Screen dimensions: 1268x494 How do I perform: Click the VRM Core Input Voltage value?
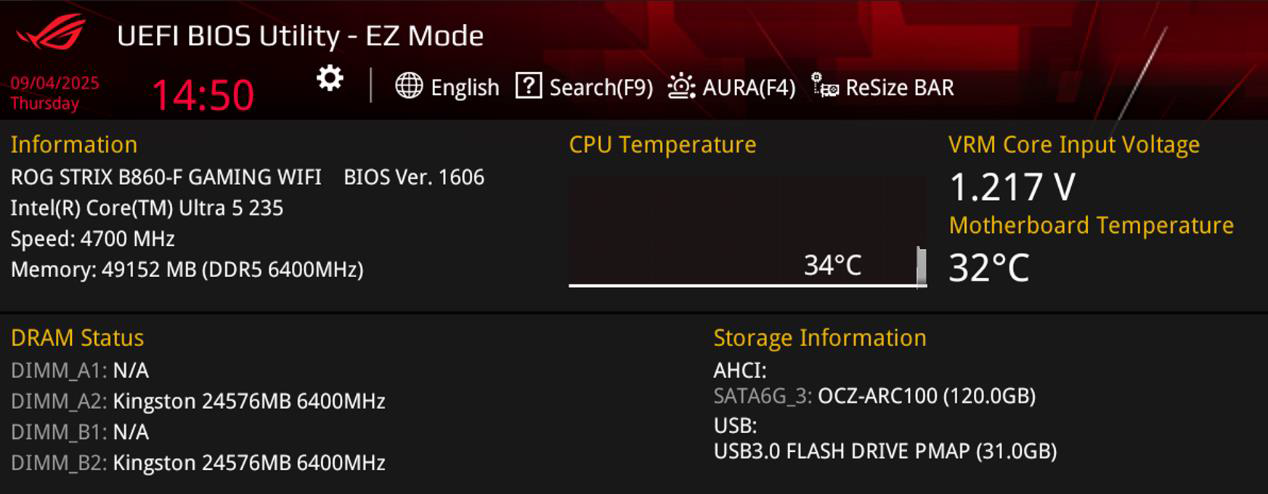(1012, 187)
